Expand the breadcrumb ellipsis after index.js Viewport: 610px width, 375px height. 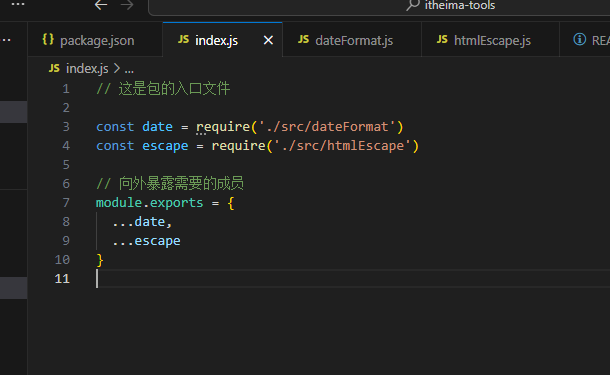click(129, 70)
